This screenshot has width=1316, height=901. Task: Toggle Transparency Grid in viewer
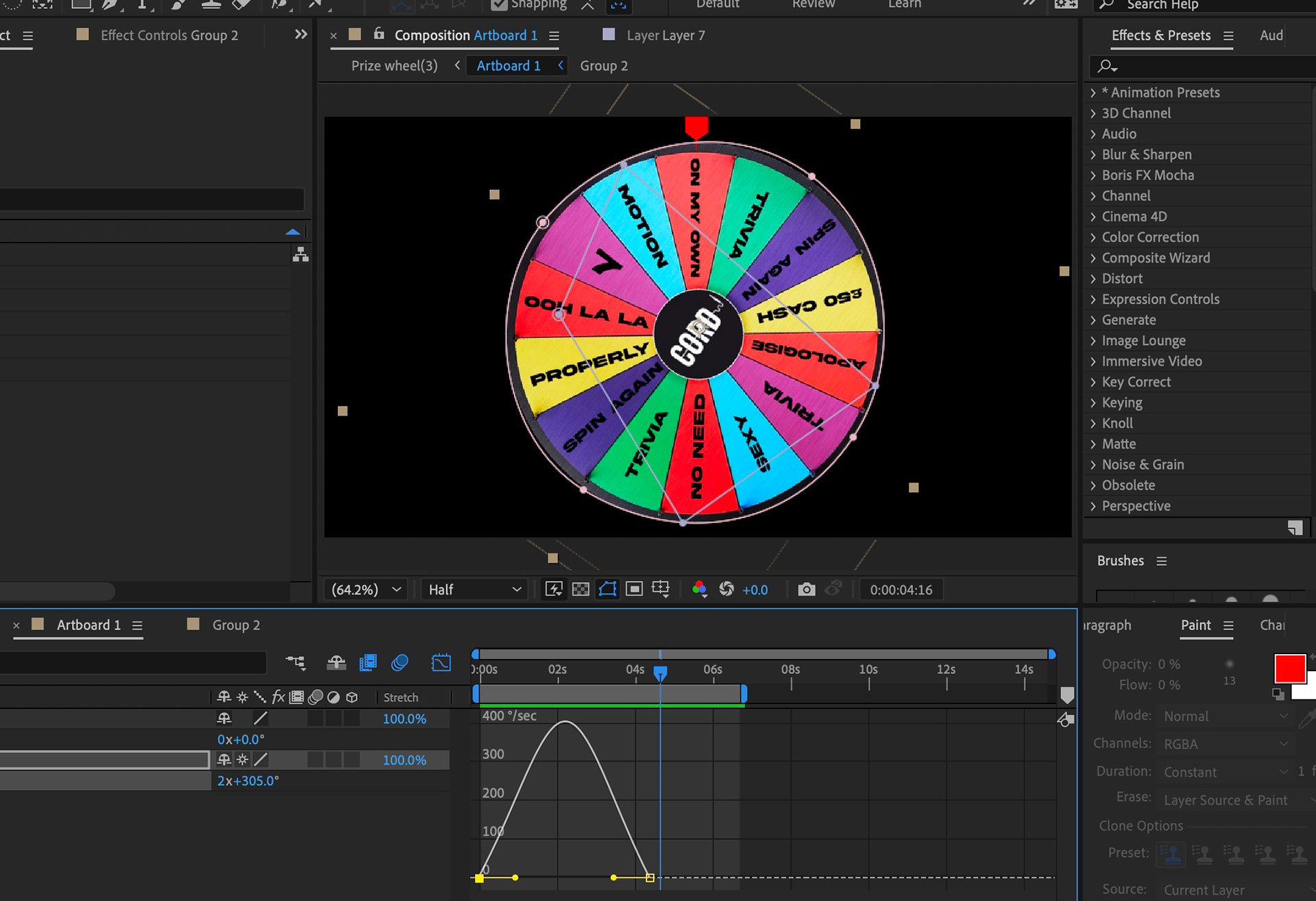(581, 590)
